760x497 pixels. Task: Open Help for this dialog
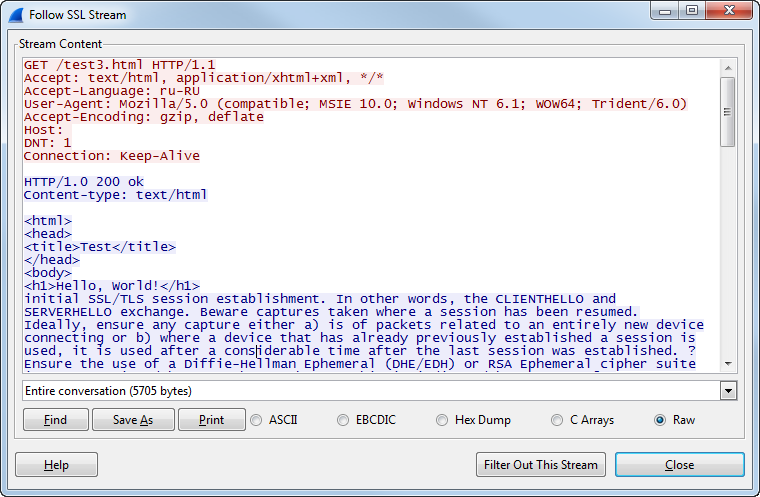click(56, 465)
